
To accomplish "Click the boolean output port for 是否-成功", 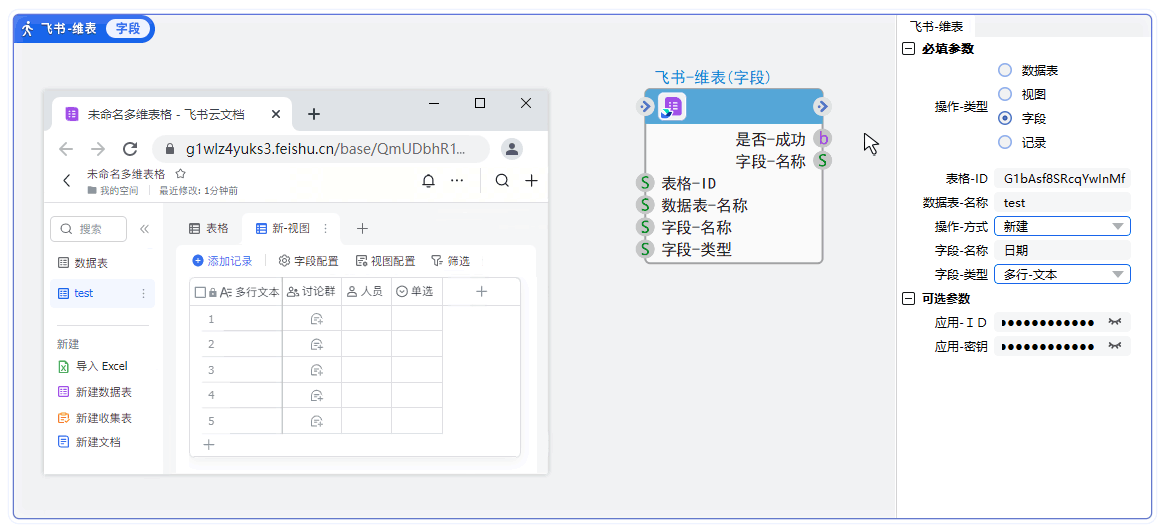I will (x=822, y=138).
